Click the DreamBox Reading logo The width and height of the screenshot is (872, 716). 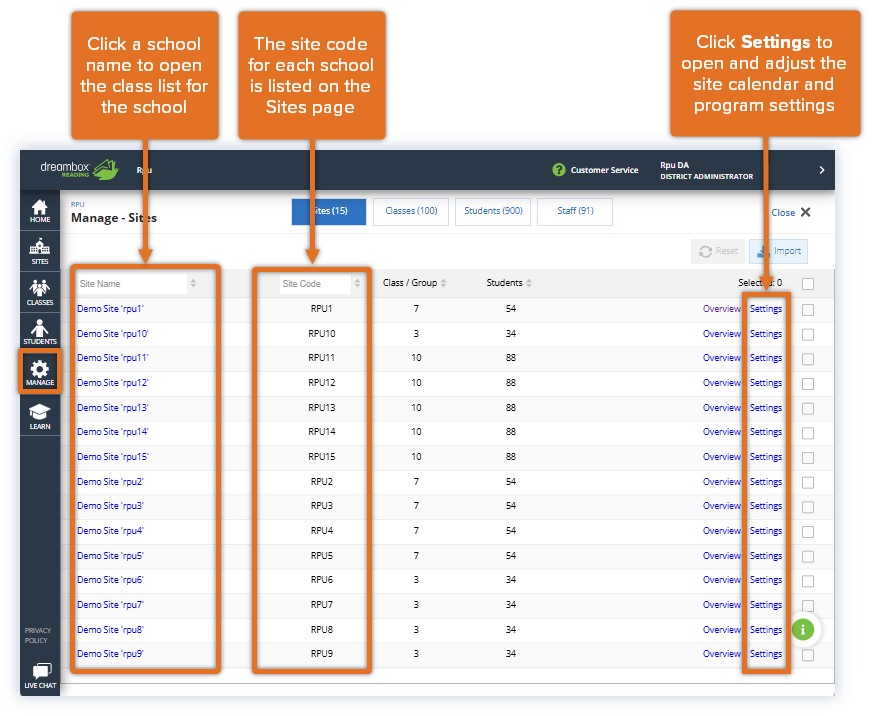tap(79, 169)
